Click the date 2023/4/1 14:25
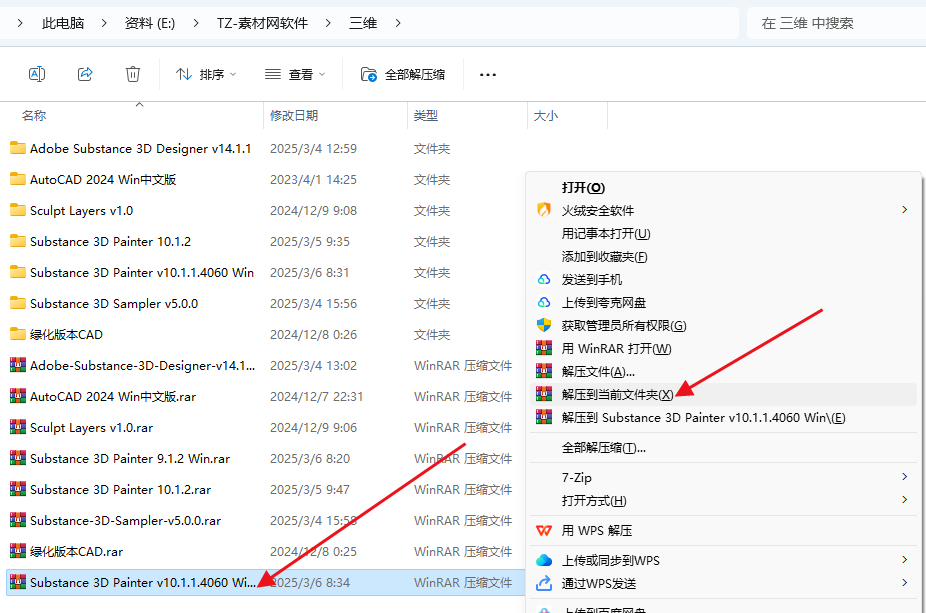The width and height of the screenshot is (926, 613). 313,180
